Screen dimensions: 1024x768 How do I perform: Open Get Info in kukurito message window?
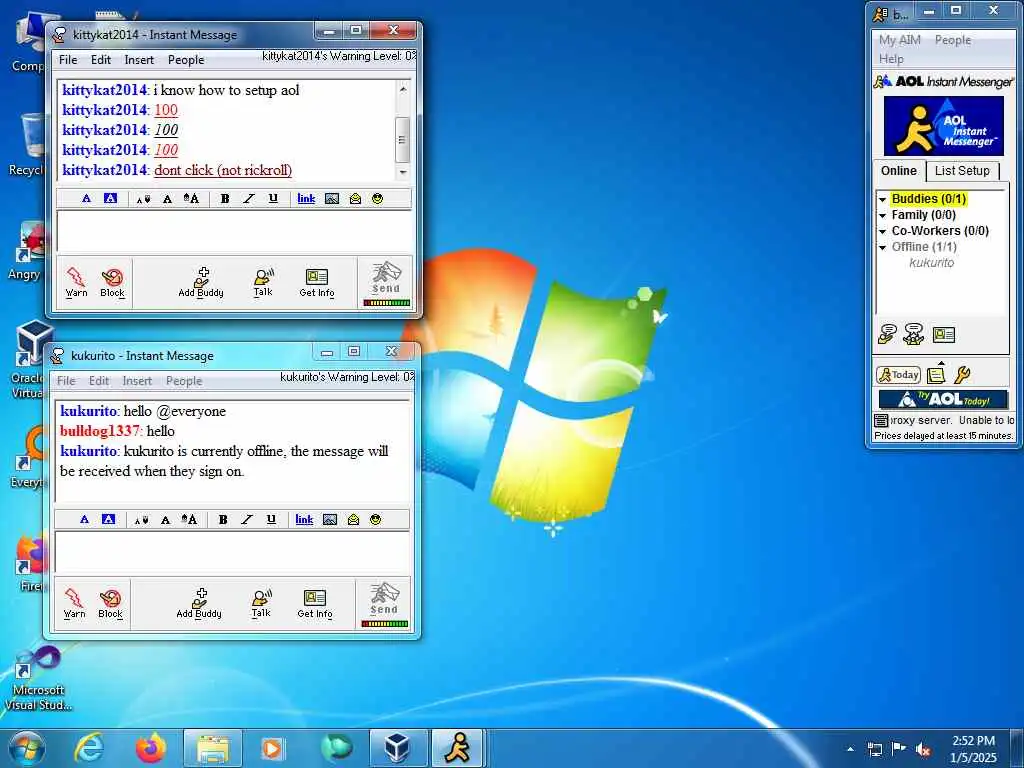(315, 603)
